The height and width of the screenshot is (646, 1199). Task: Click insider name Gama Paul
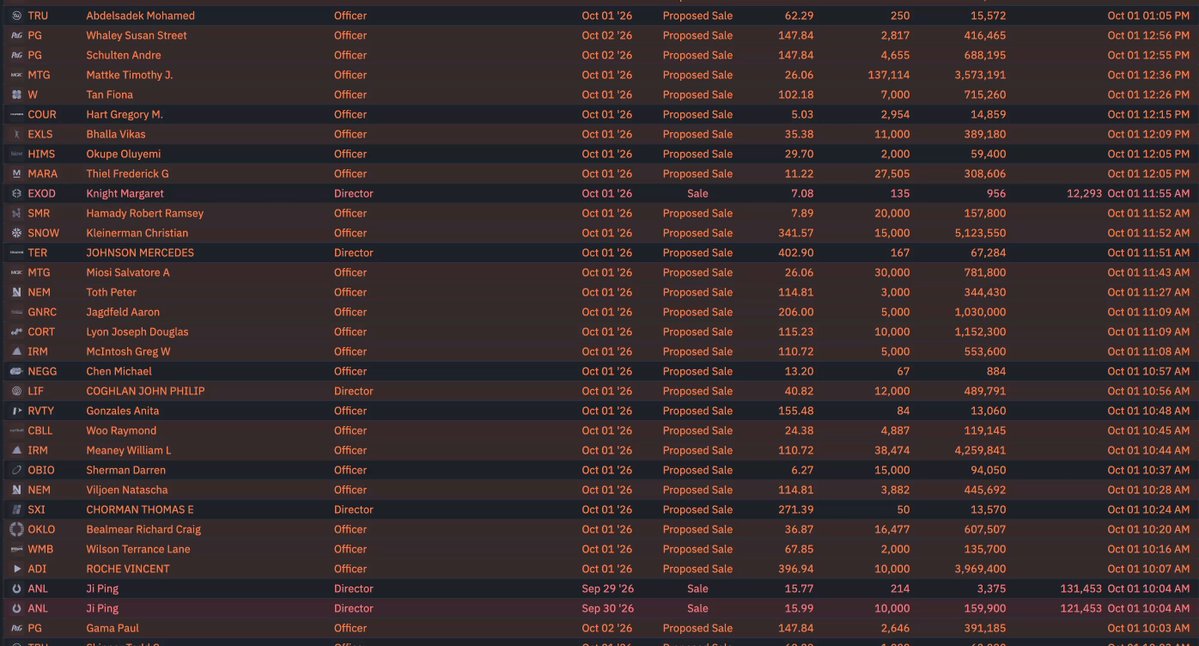(x=112, y=628)
